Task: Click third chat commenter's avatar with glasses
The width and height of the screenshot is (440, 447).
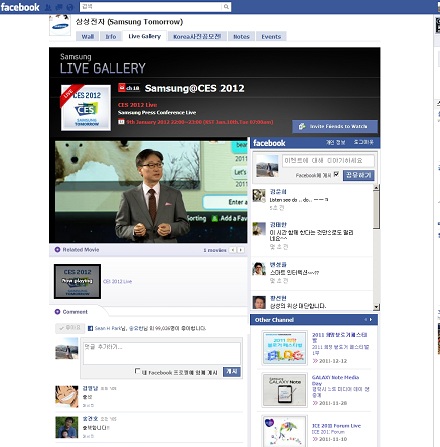Action: tap(259, 269)
